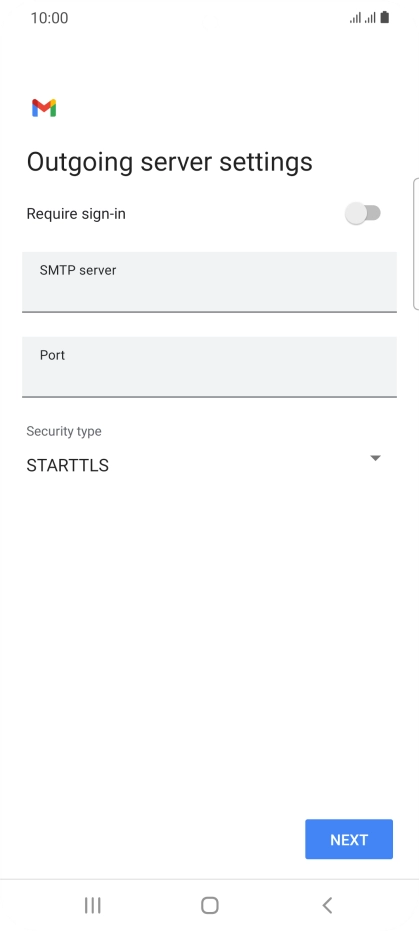Open recent apps from navigation bar

tap(93, 905)
